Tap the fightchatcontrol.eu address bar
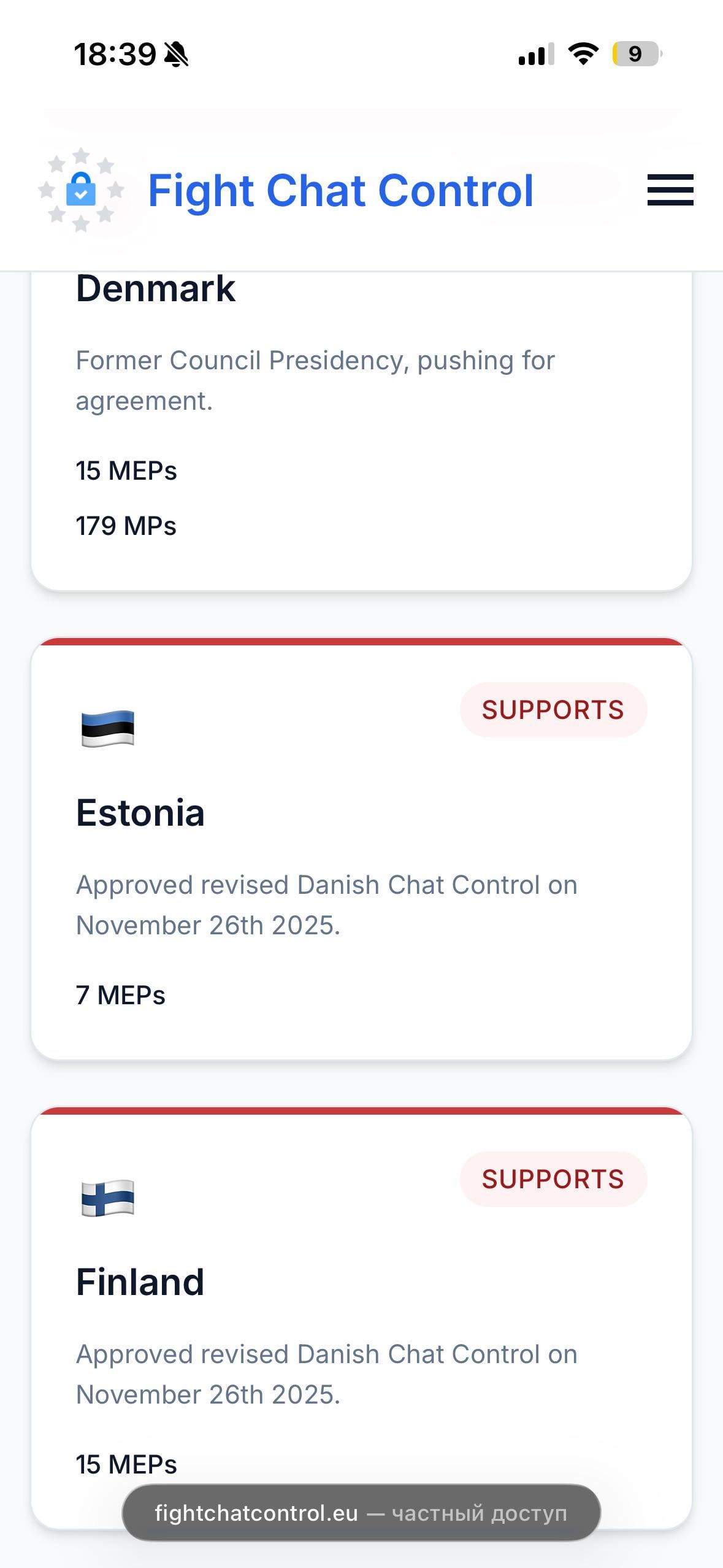This screenshot has width=723, height=1568. pos(361,1513)
